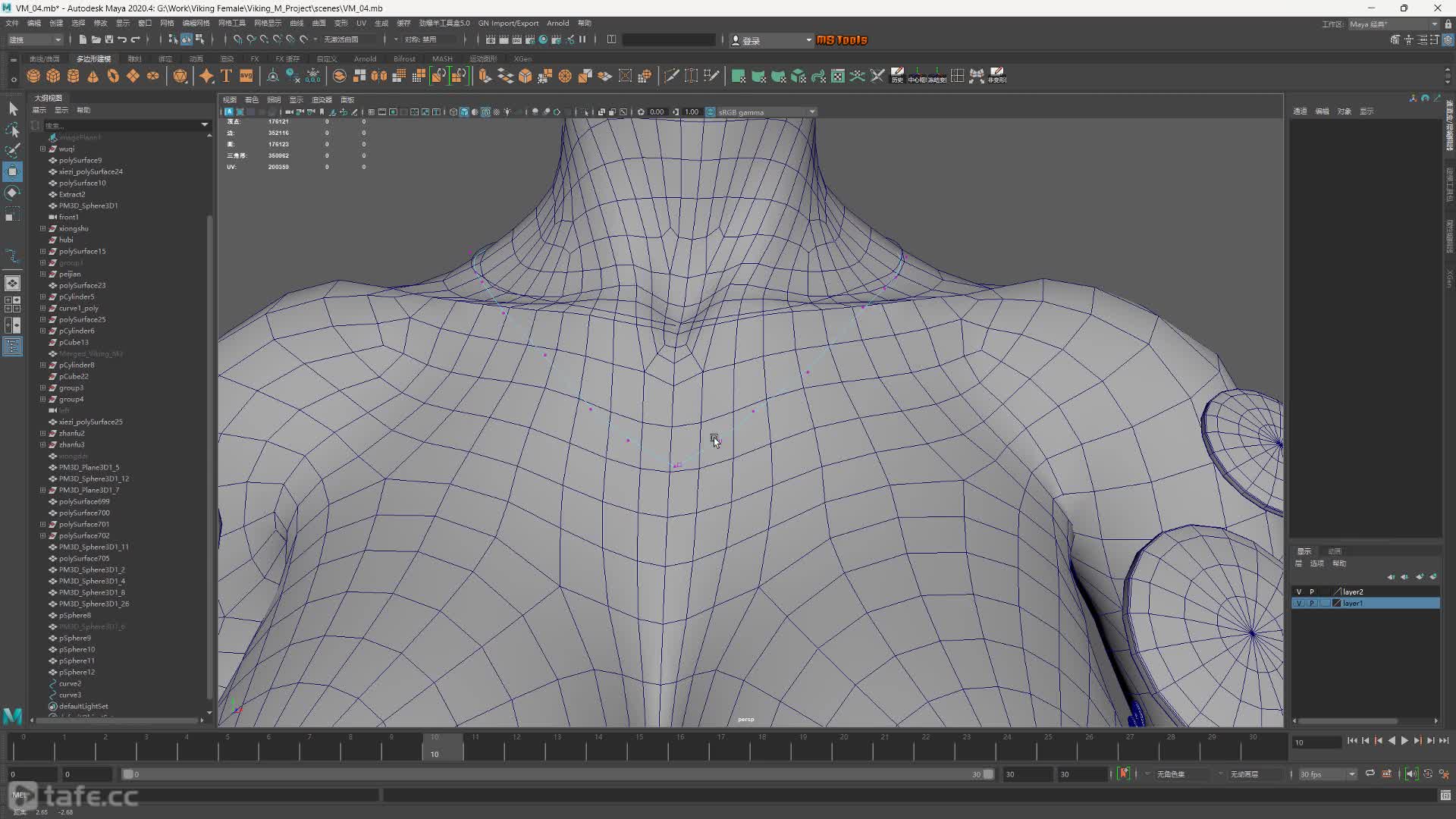Expand the xiongshu node in outliner
The height and width of the screenshot is (819, 1456).
[42, 228]
